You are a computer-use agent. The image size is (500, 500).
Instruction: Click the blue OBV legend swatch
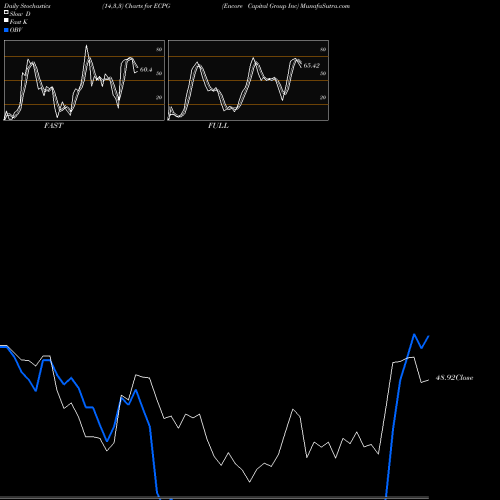click(x=6, y=30)
